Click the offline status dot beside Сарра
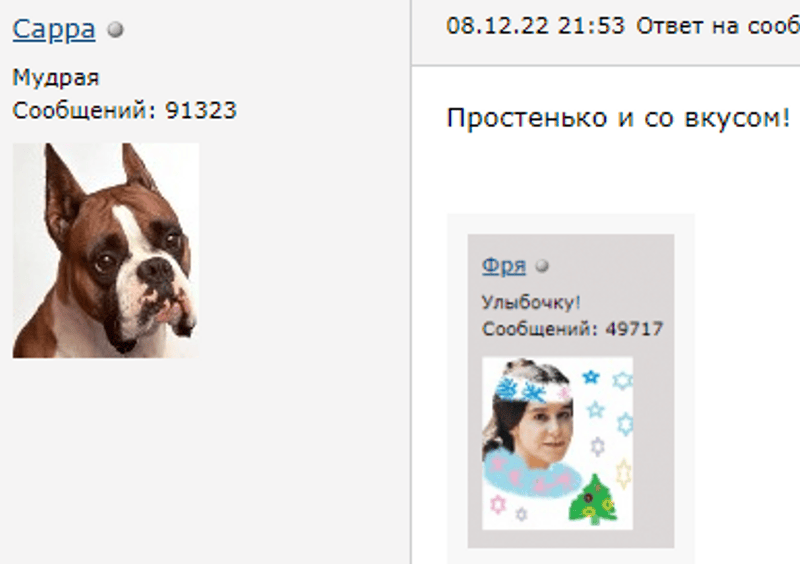This screenshot has width=800, height=564. pos(116,30)
